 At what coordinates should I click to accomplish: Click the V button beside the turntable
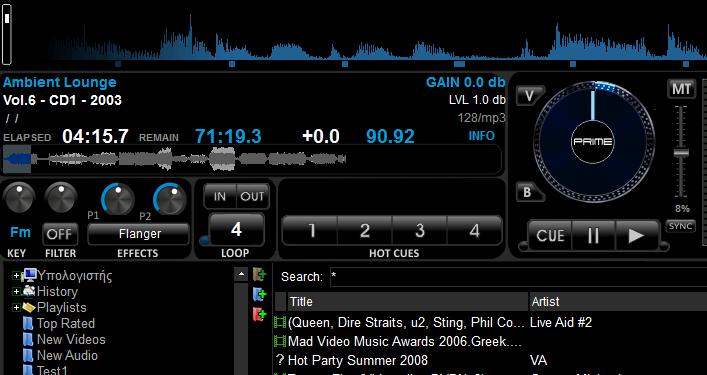pos(529,96)
